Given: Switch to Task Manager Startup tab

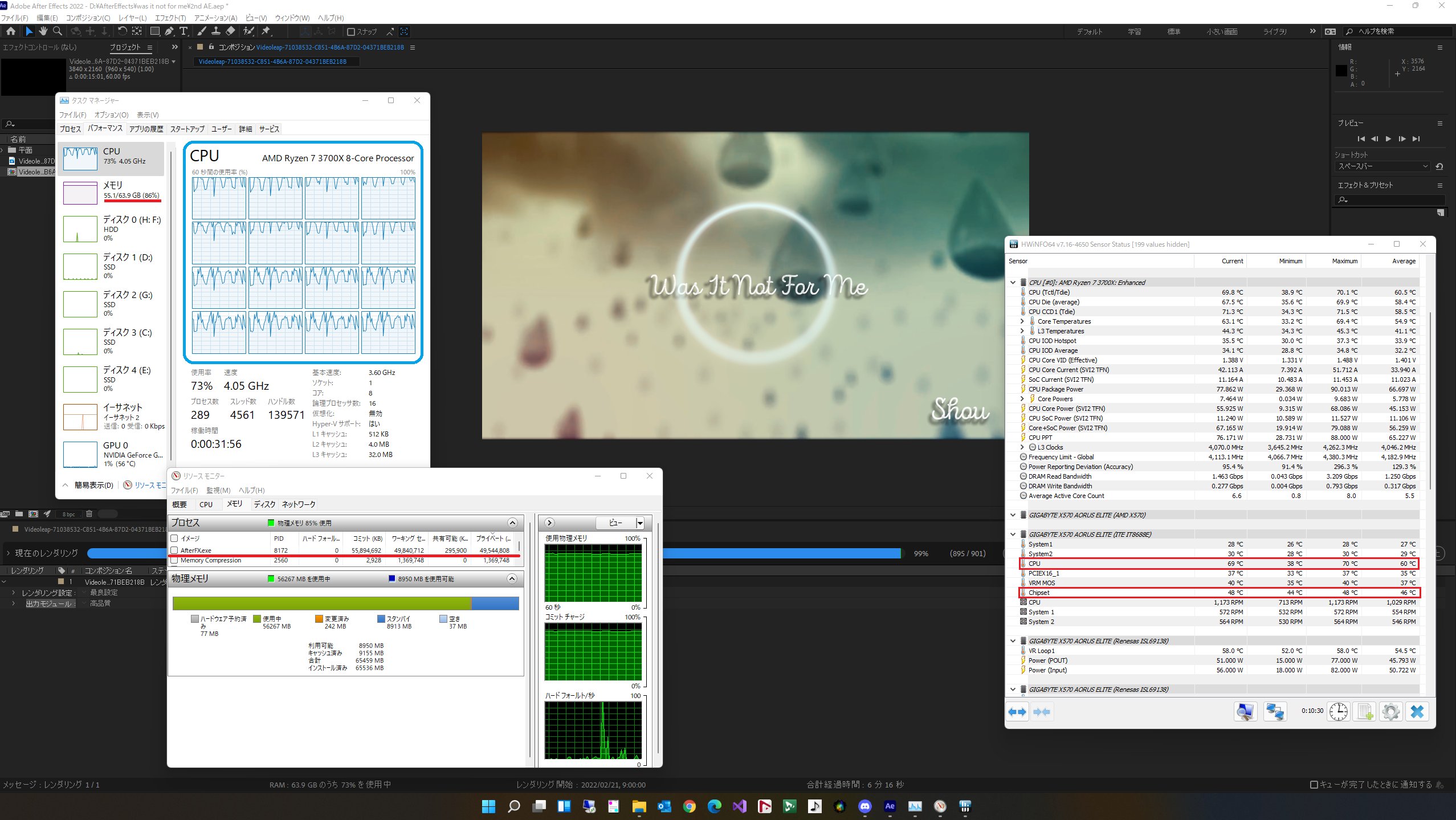Looking at the screenshot, I should click(187, 129).
